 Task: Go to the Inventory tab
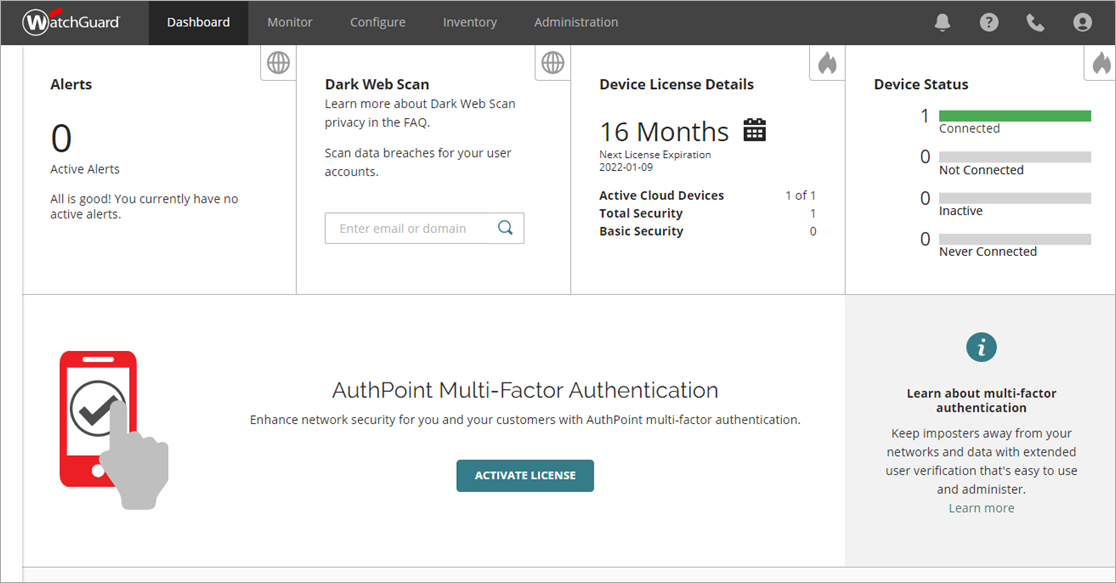470,21
